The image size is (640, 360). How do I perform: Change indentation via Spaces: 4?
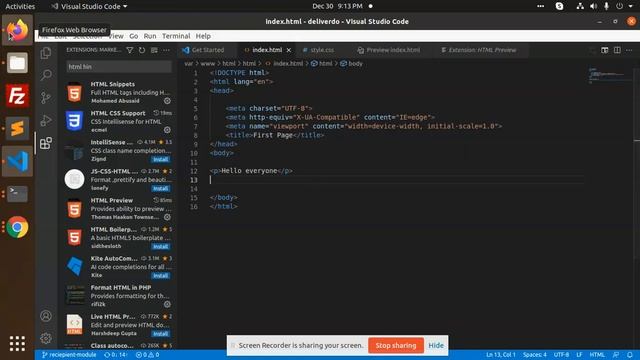pos(535,355)
